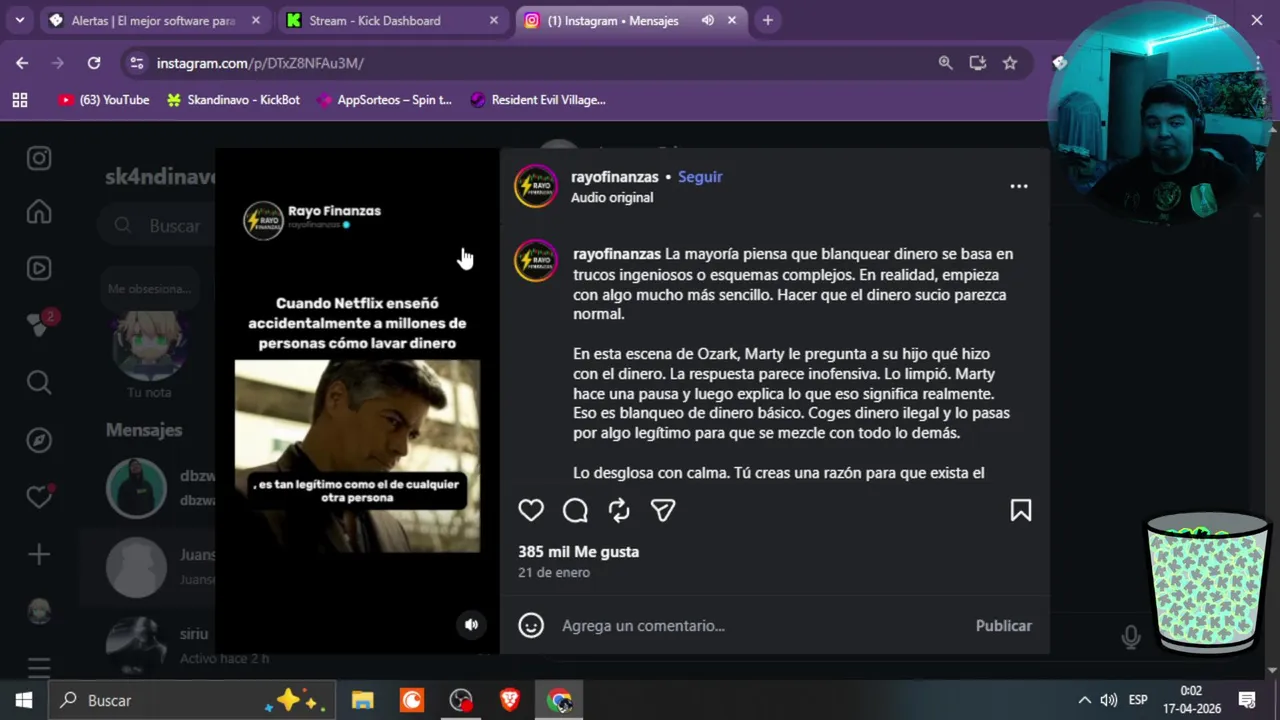
Task: Open the Windows Start menu
Action: tap(24, 700)
